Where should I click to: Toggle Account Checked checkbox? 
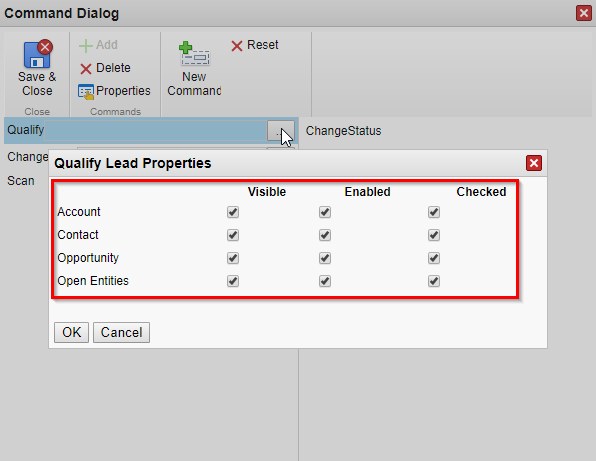click(x=434, y=212)
